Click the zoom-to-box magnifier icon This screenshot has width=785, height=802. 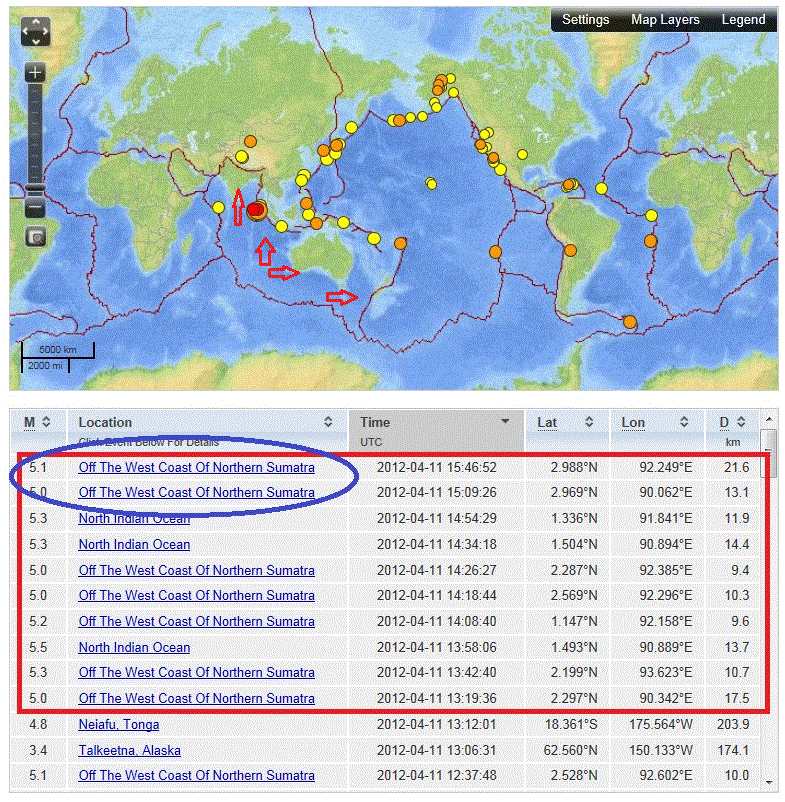tap(35, 237)
